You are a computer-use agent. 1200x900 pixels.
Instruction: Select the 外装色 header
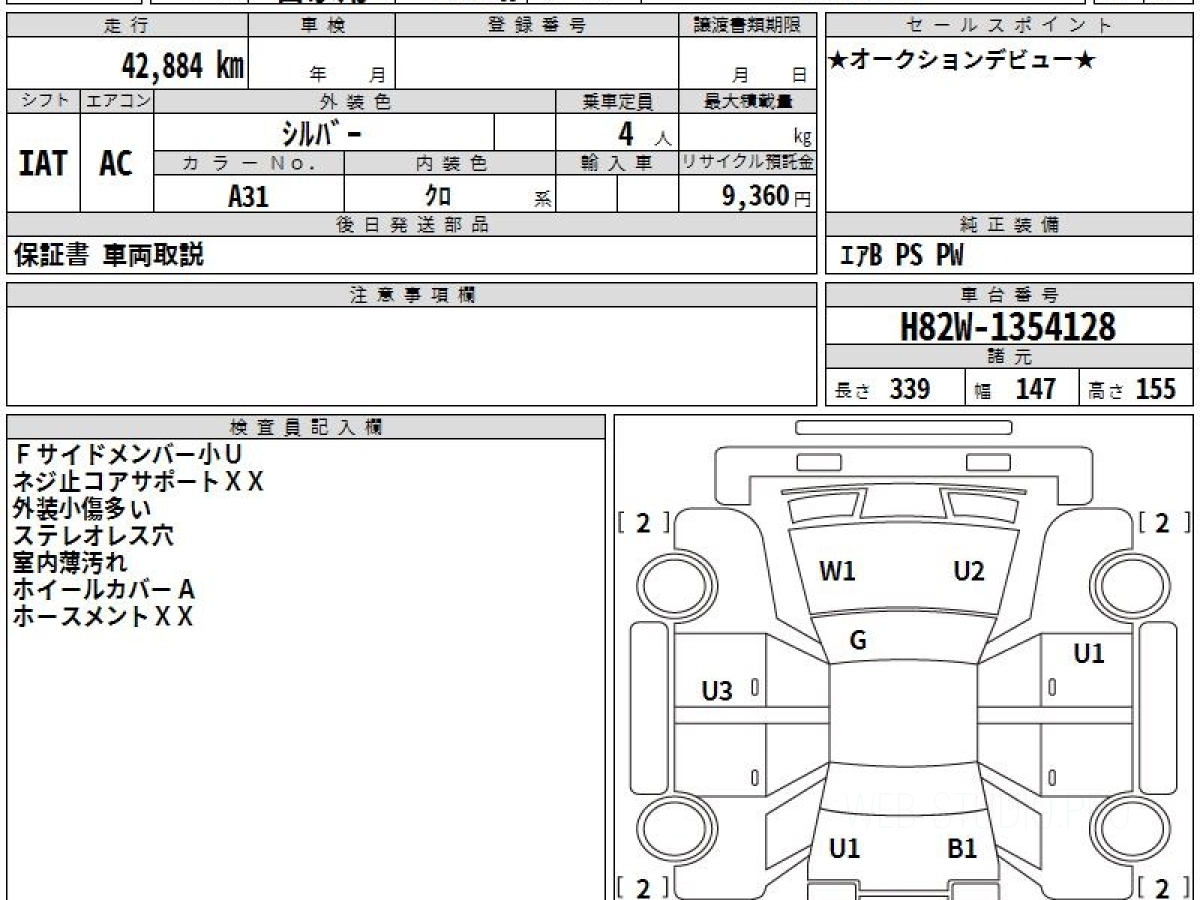(x=355, y=101)
